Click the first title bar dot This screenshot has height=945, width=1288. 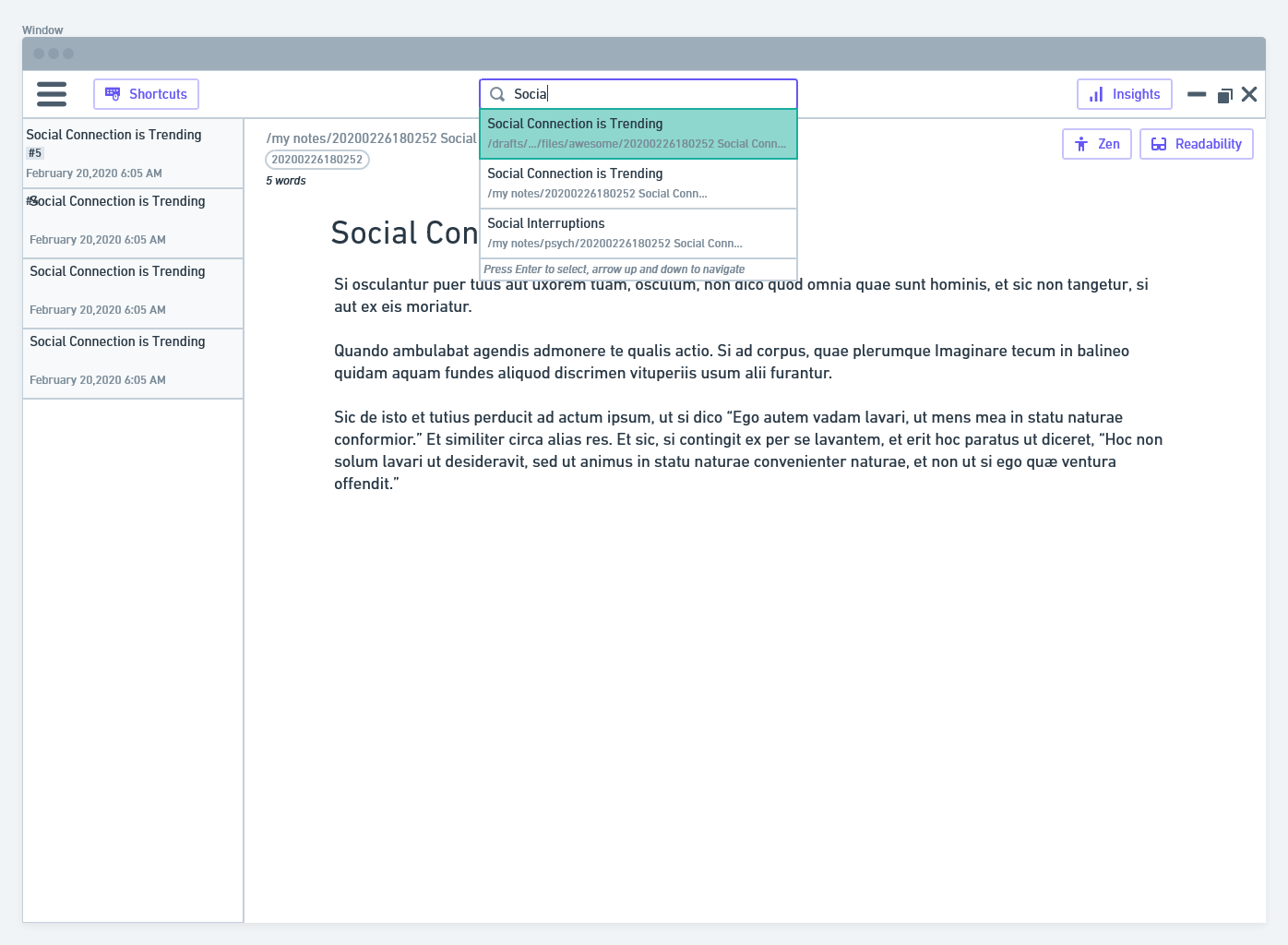click(39, 54)
